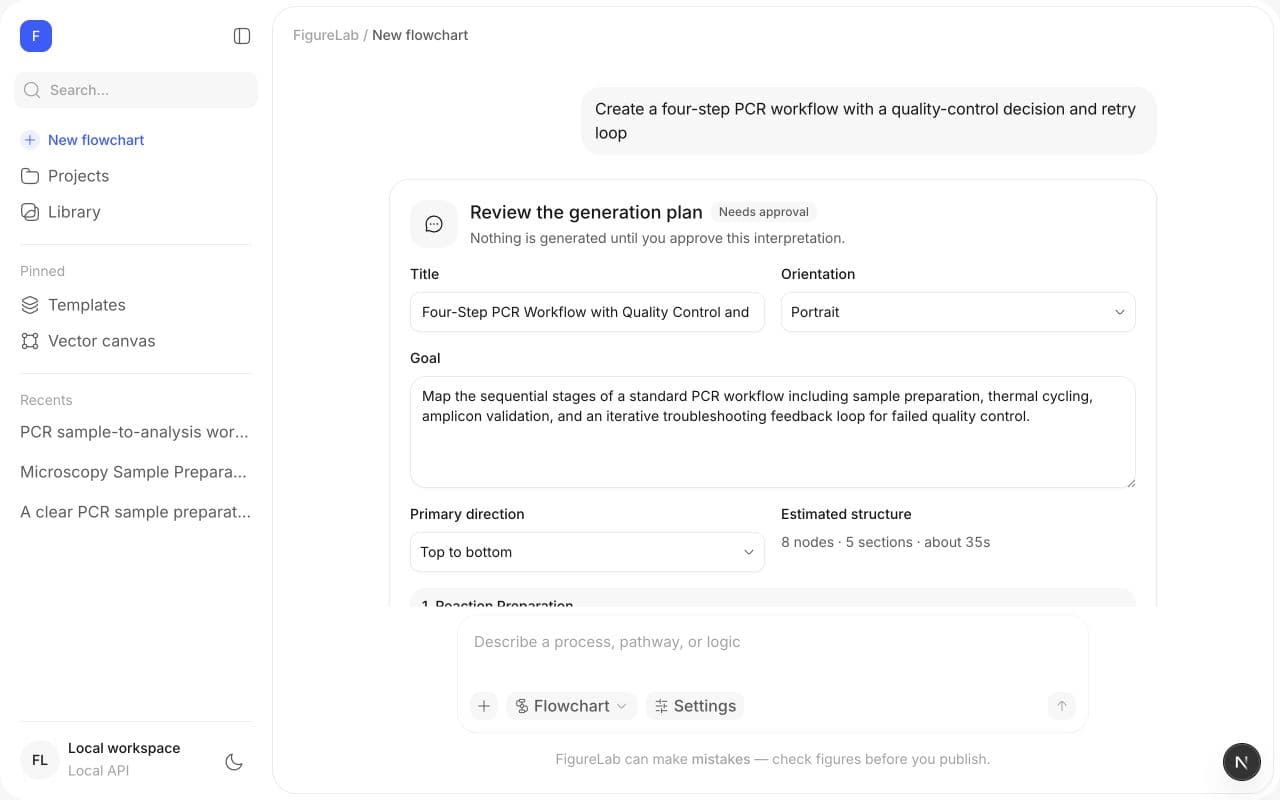Toggle dark mode with the moon icon

(234, 762)
